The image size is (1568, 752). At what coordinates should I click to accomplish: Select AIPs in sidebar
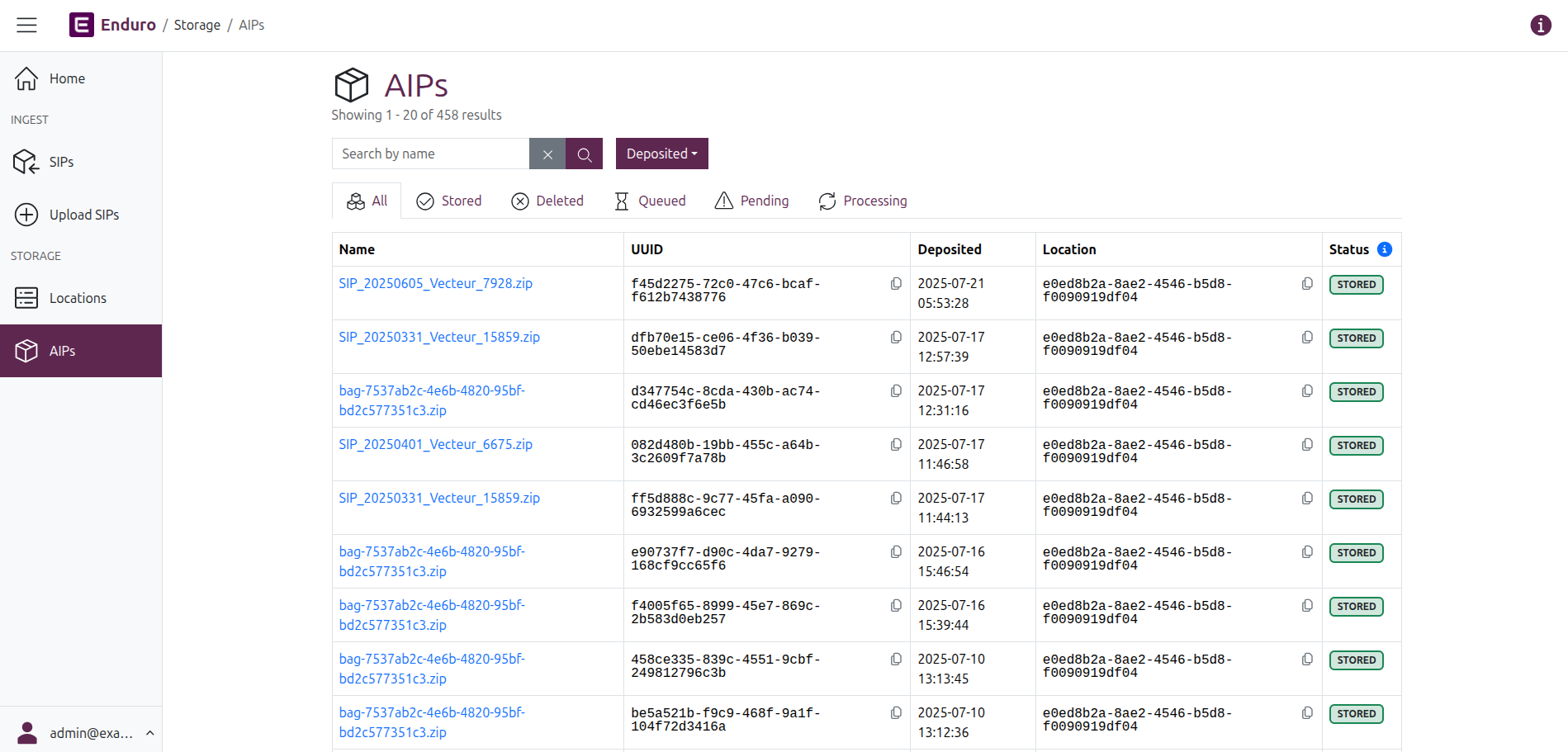click(81, 351)
